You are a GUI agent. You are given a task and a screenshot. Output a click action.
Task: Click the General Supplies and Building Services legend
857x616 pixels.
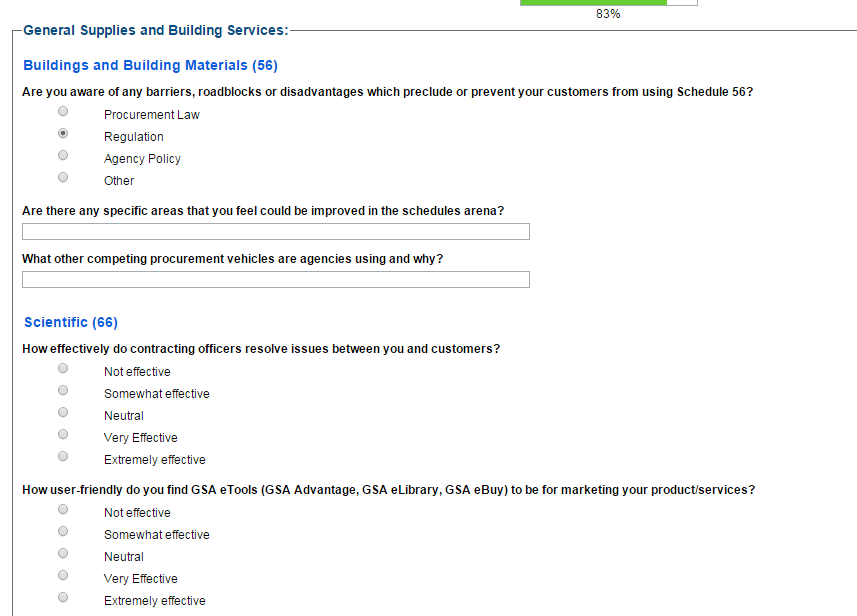click(x=155, y=31)
